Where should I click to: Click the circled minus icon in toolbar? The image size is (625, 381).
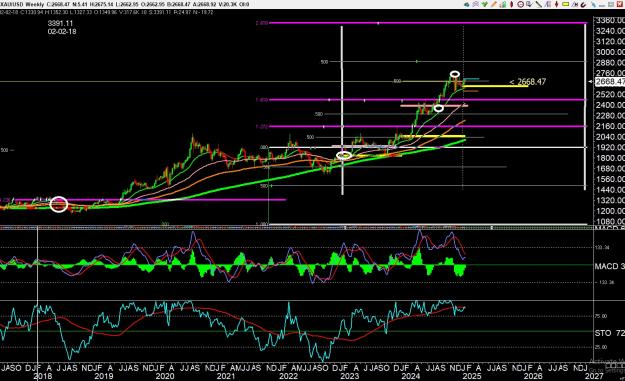521,4
